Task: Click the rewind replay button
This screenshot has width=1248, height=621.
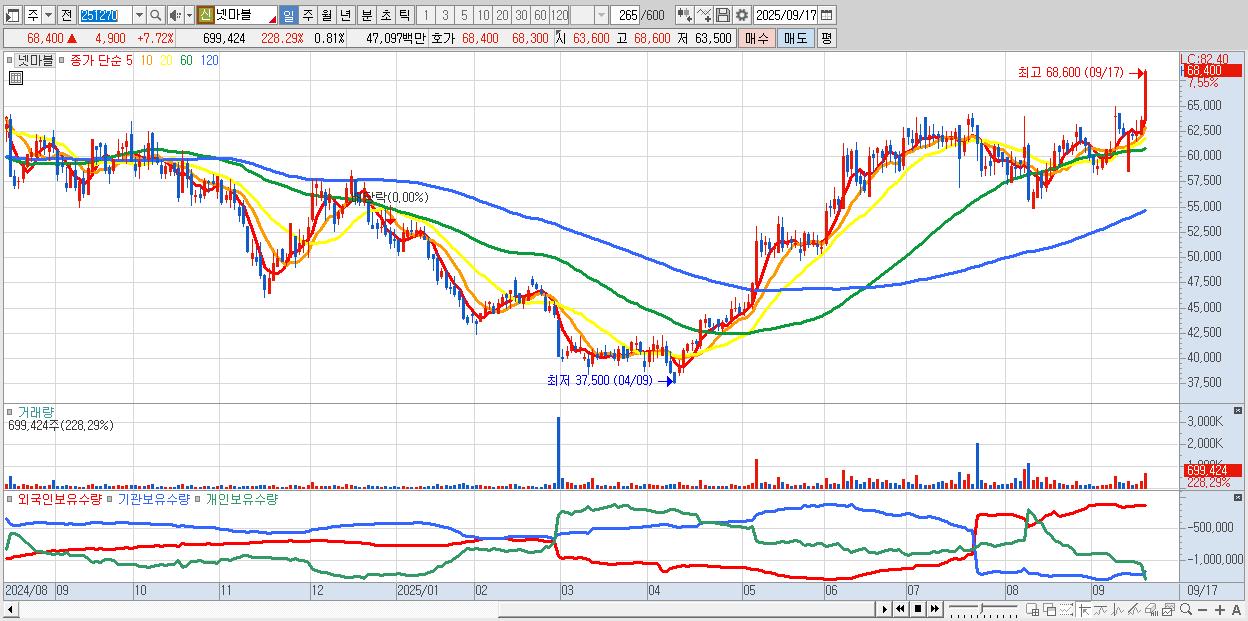Action: pyautogui.click(x=901, y=609)
